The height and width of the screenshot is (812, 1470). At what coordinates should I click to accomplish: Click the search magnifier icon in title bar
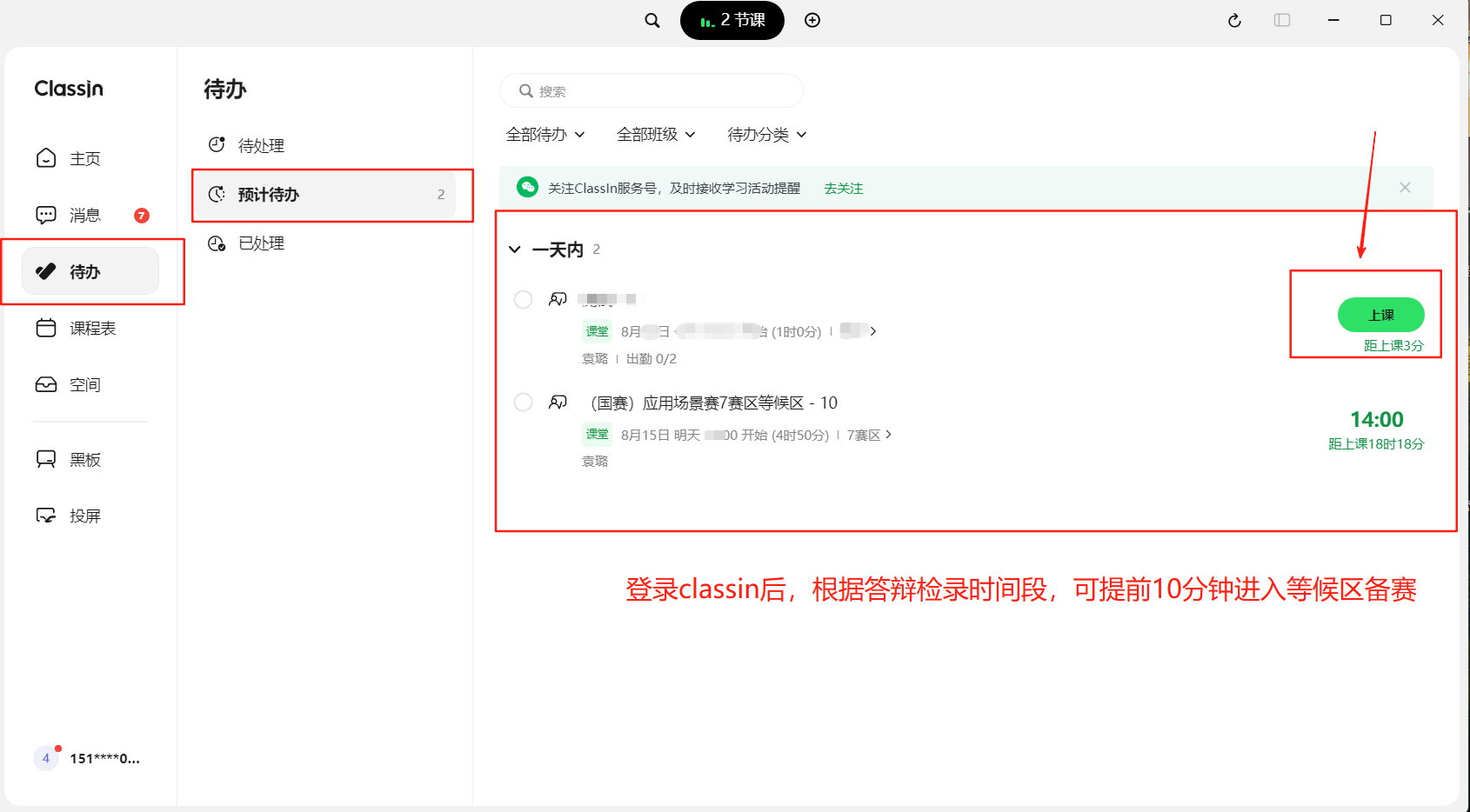(x=651, y=20)
